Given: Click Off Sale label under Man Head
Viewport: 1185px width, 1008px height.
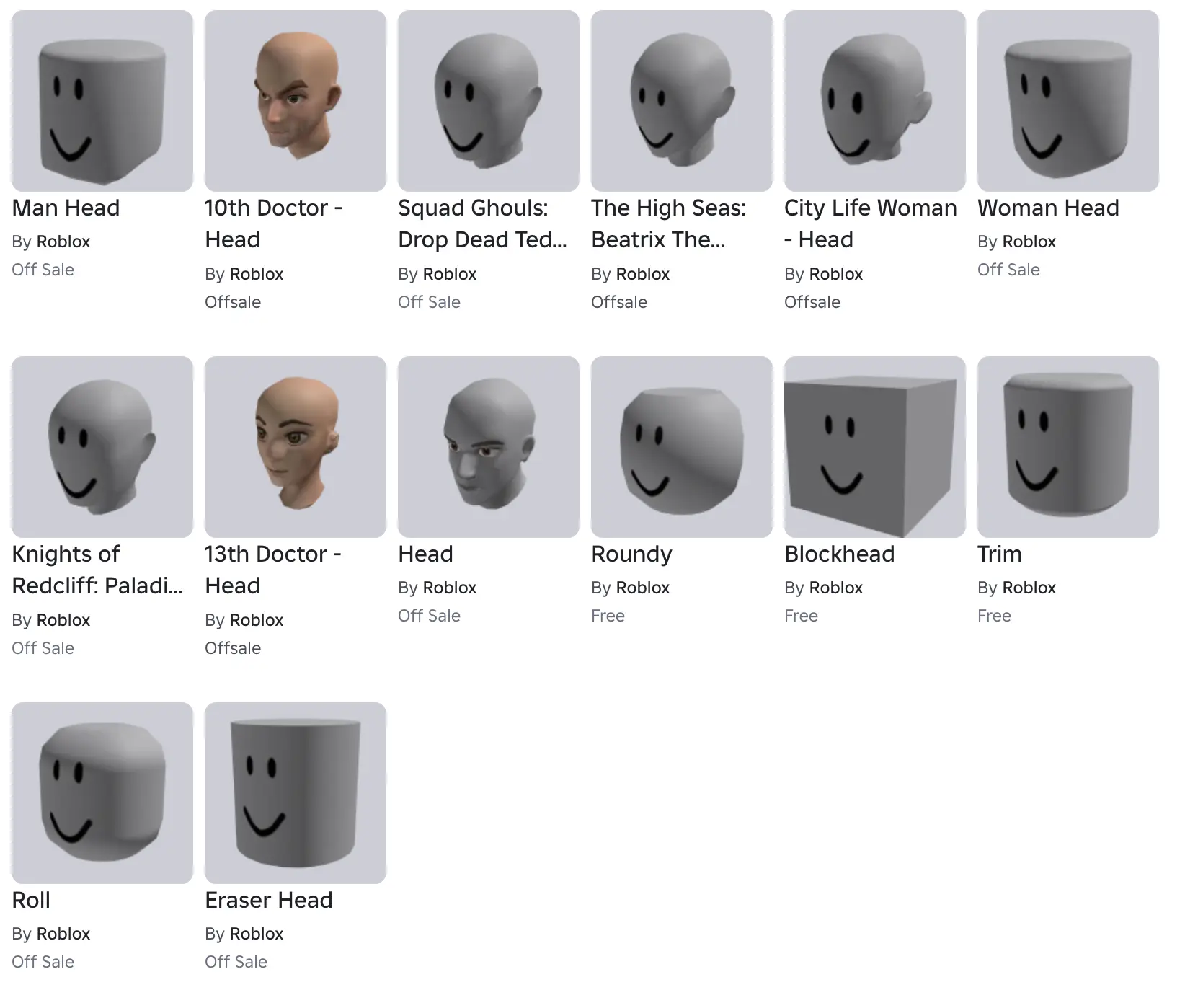Looking at the screenshot, I should (43, 270).
